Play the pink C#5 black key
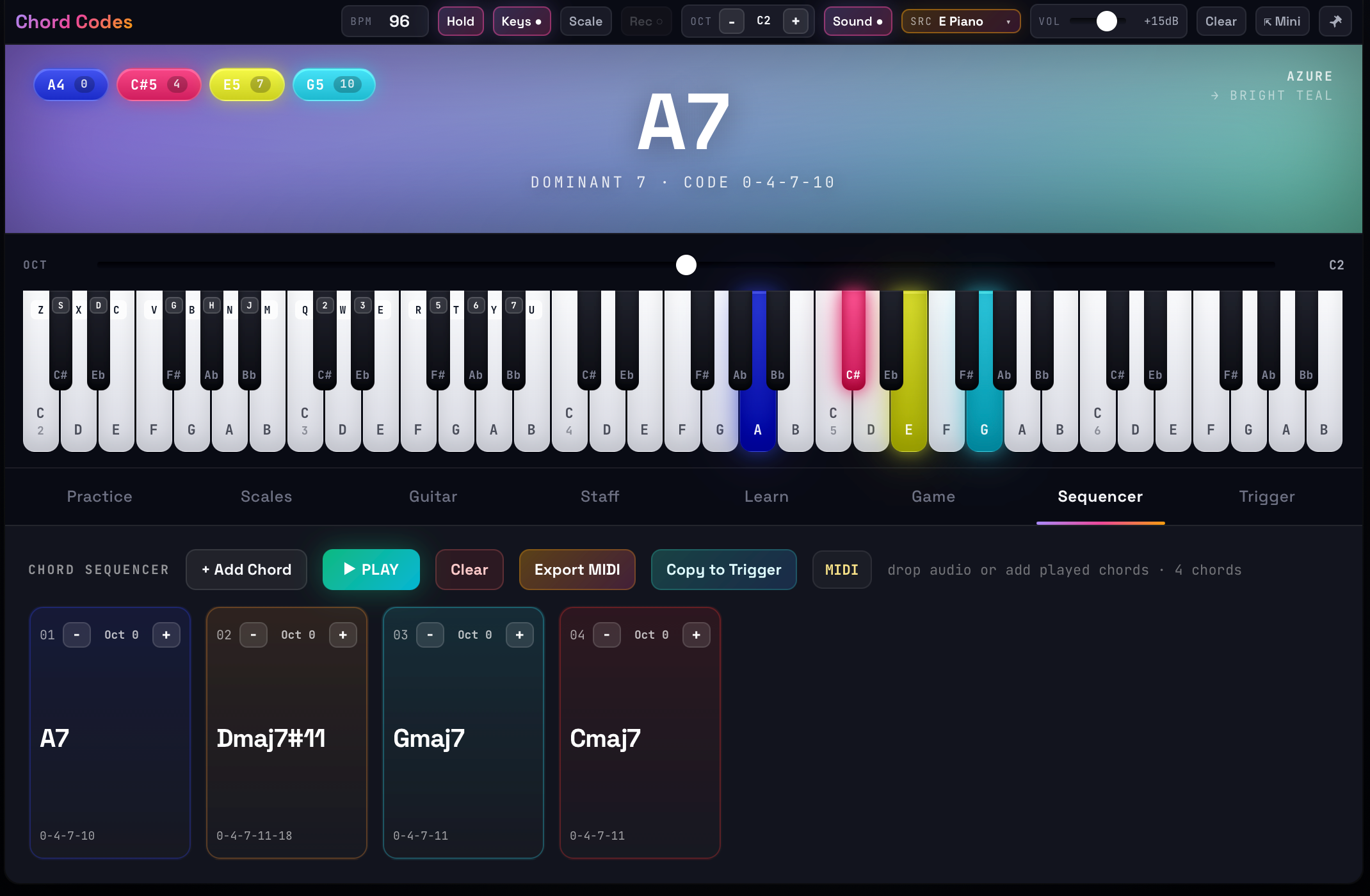 (x=853, y=339)
